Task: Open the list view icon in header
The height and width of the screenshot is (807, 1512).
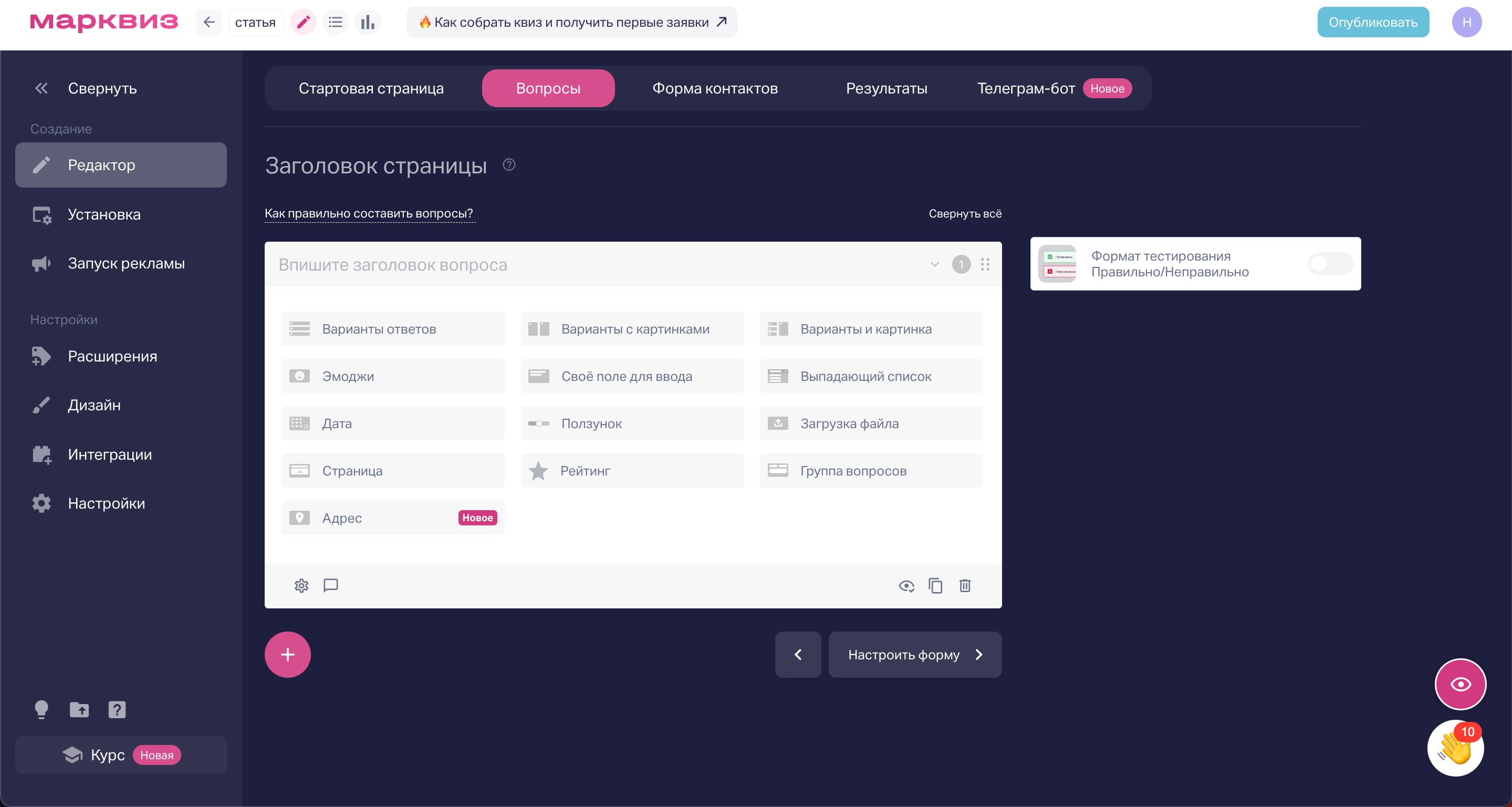Action: [335, 22]
